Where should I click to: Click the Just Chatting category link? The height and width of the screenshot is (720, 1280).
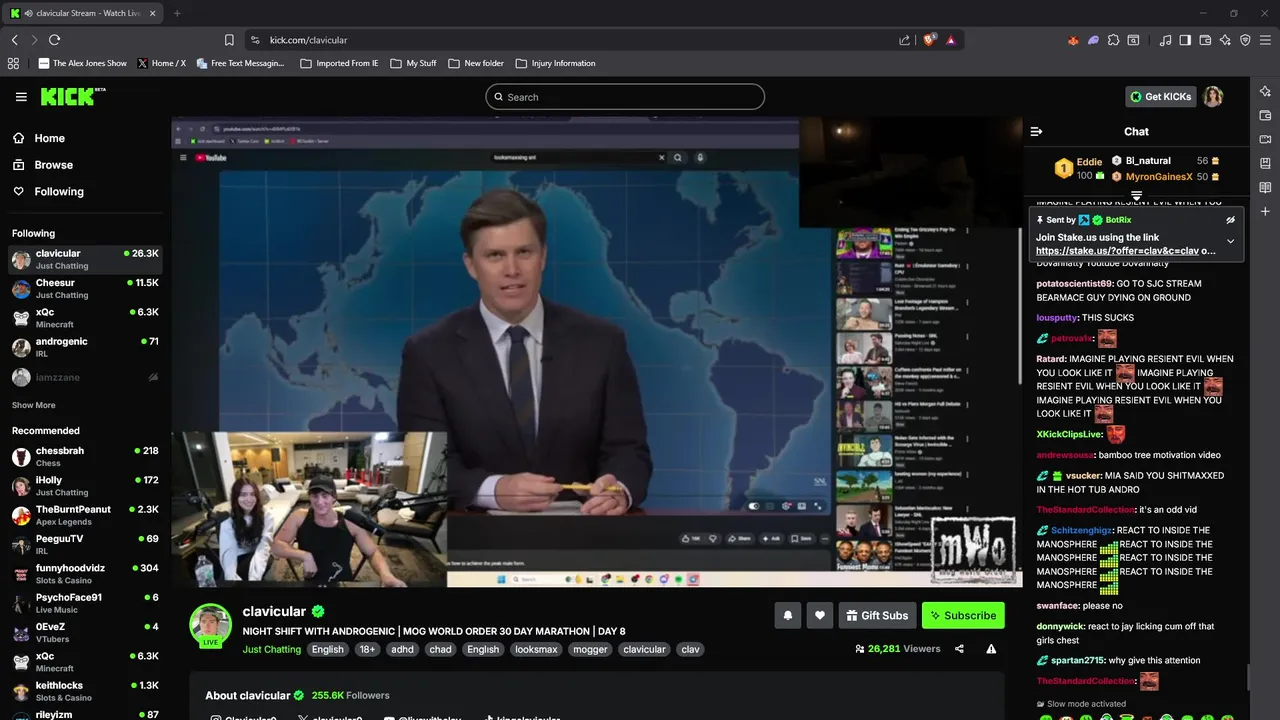[x=271, y=649]
